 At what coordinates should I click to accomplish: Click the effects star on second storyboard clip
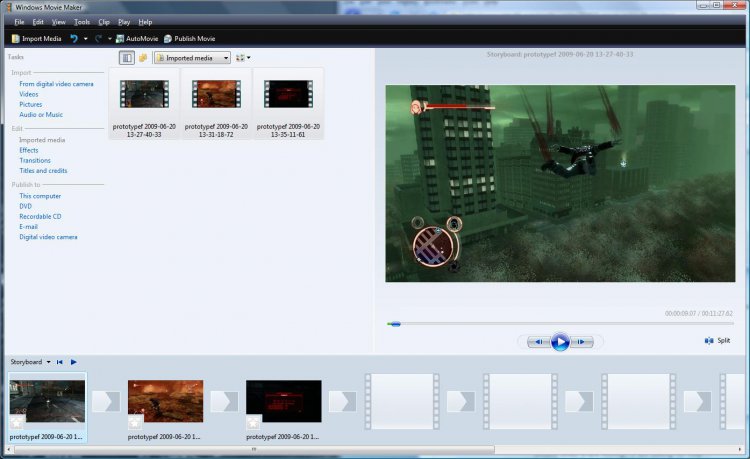(x=135, y=423)
